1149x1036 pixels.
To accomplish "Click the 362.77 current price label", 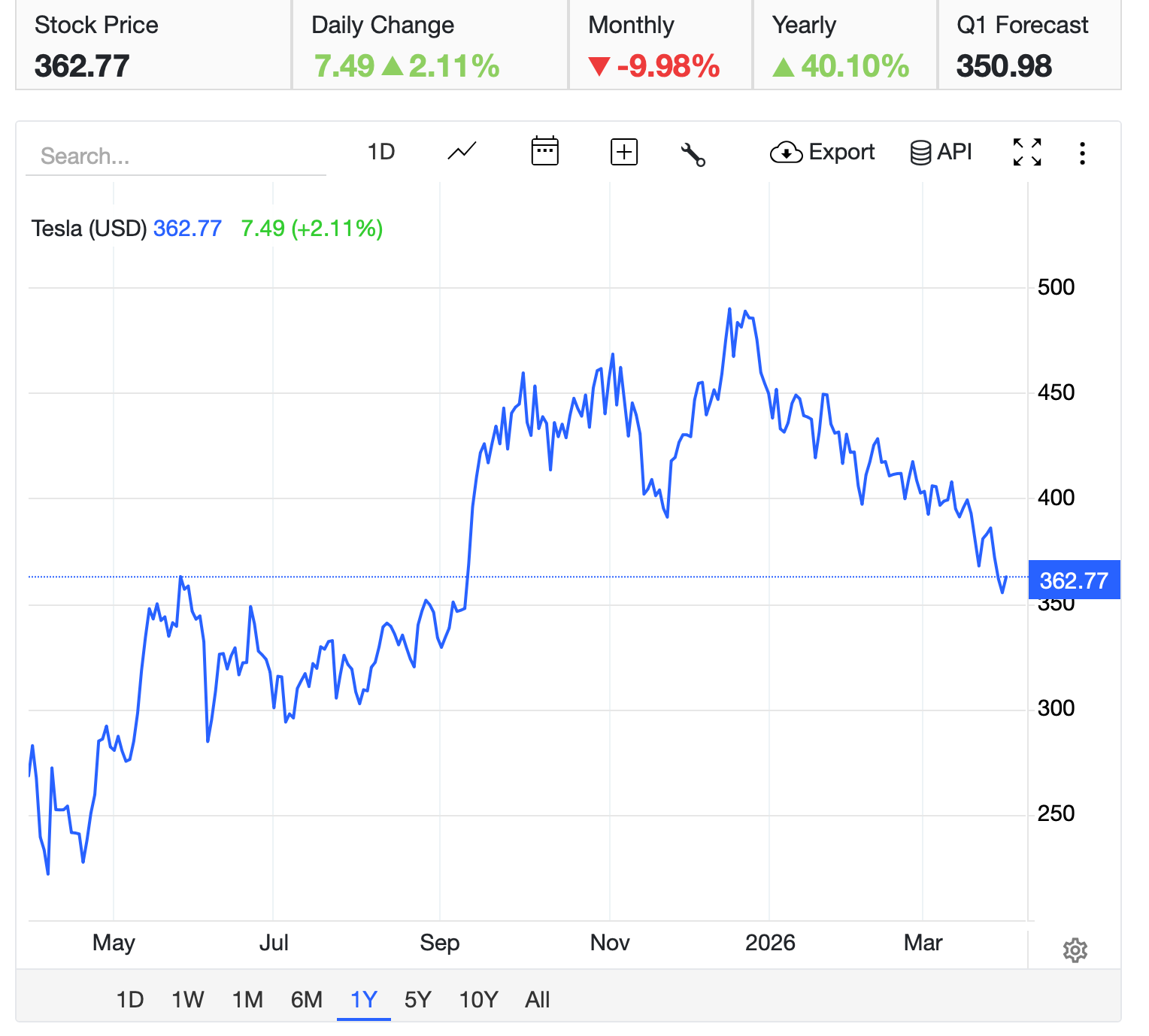I will 1073,580.
